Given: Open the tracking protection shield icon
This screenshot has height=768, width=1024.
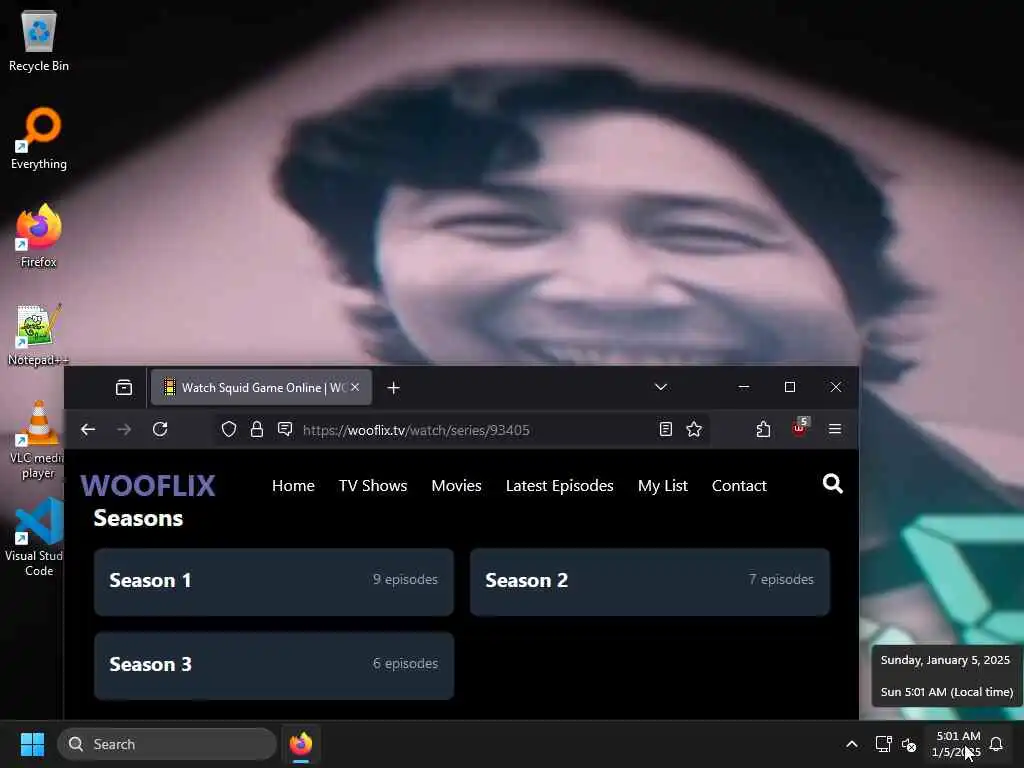Looking at the screenshot, I should click(229, 429).
